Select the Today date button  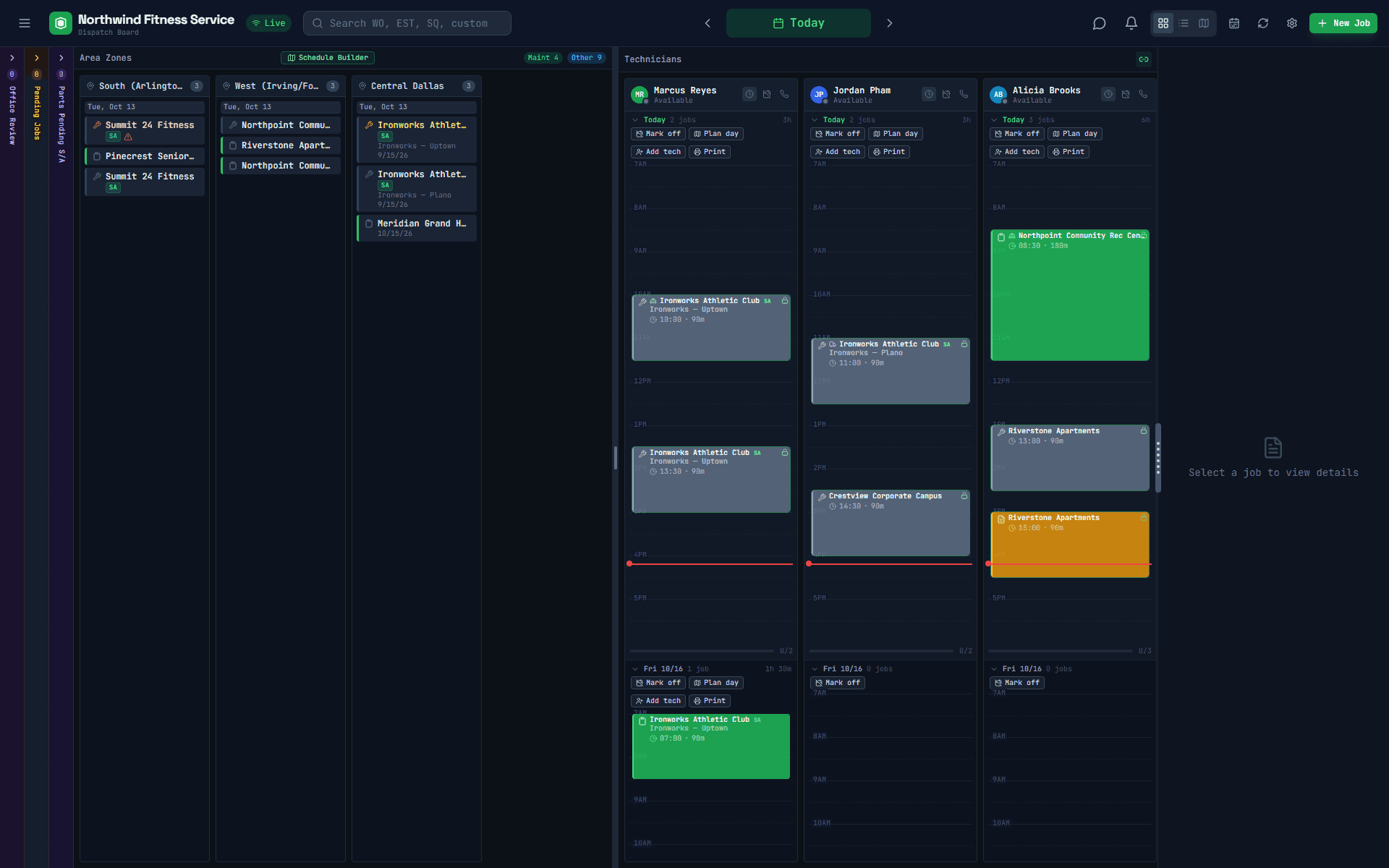[x=799, y=23]
